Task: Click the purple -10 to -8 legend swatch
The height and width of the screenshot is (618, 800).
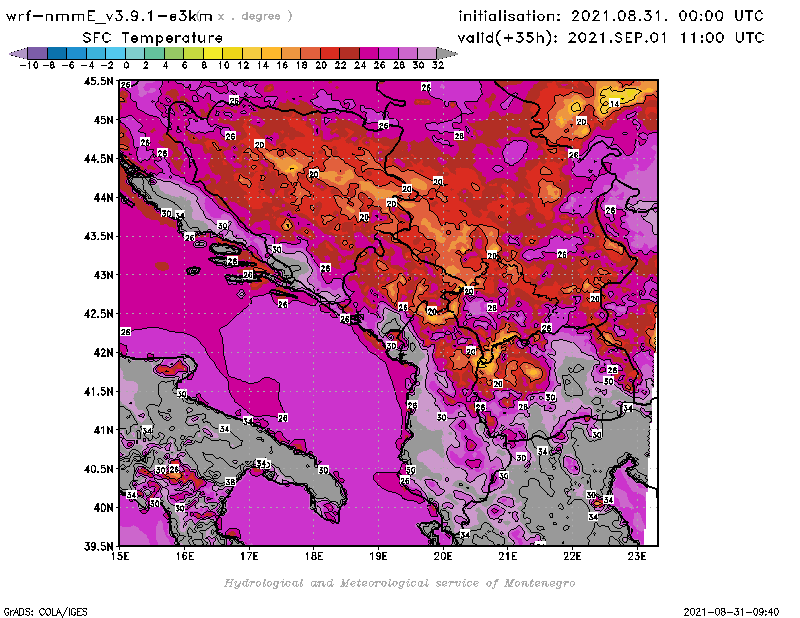Action: click(38, 54)
